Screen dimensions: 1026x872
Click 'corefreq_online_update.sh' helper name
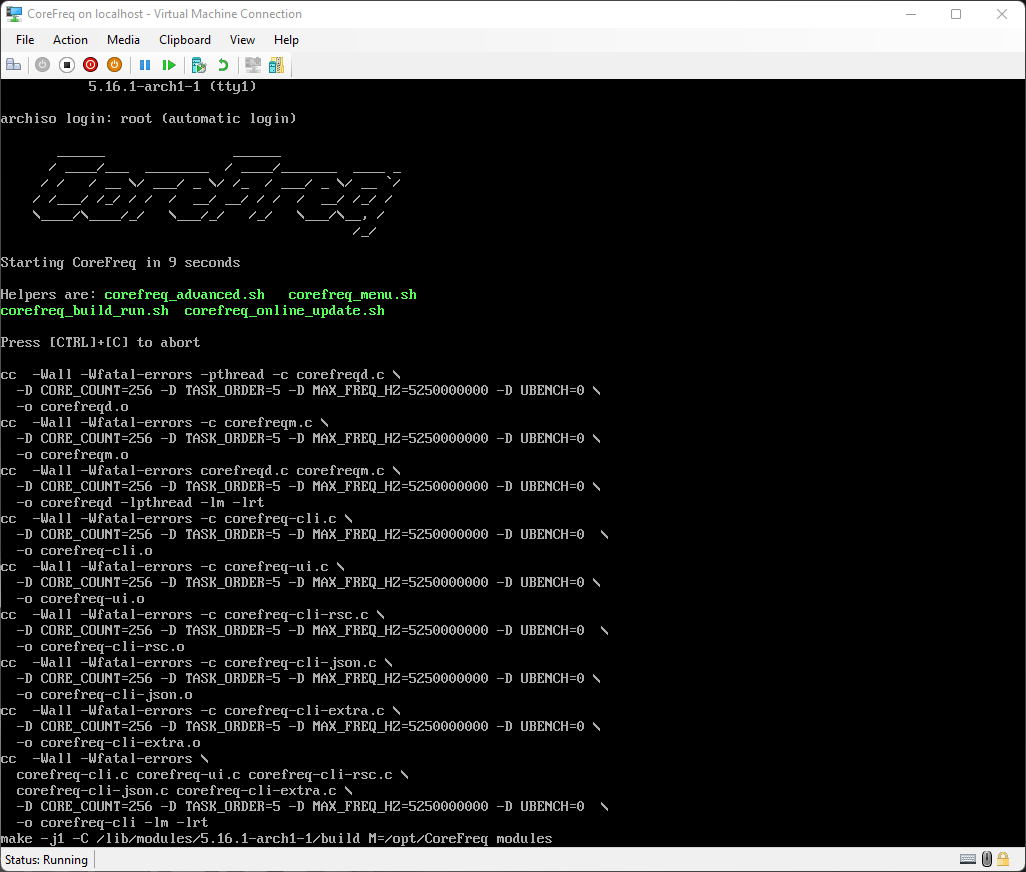(284, 311)
